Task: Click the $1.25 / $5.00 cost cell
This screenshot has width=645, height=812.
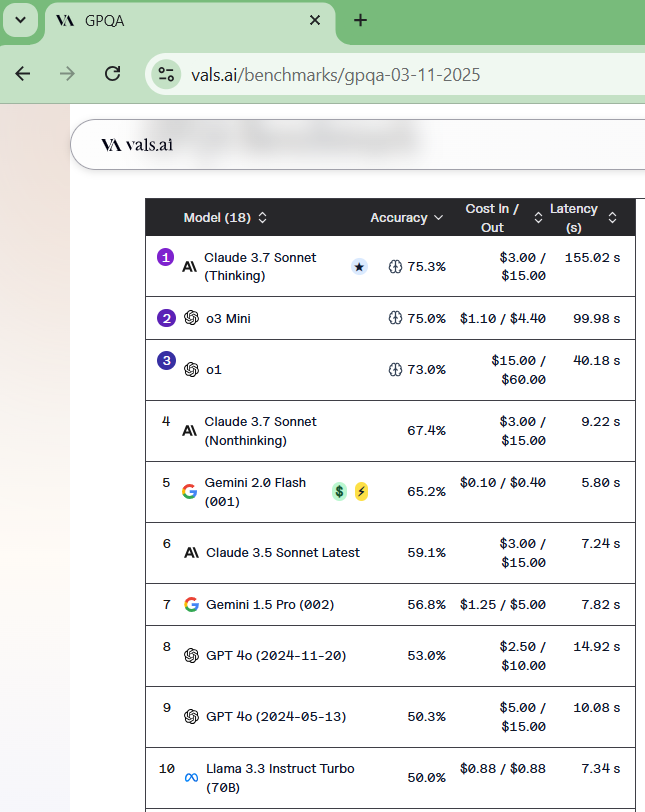Action: [503, 604]
